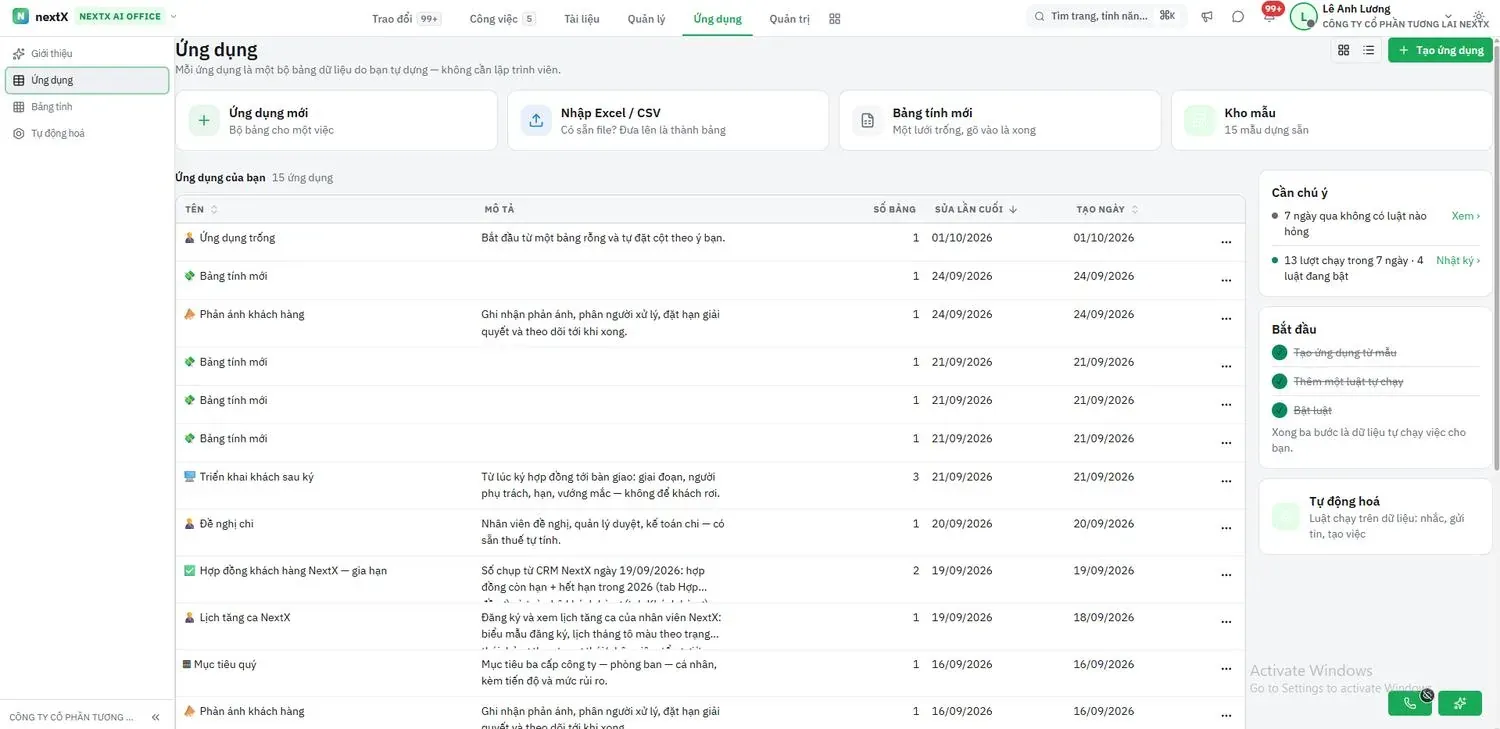Switch to grid view of applications
This screenshot has height=729, width=1500.
pos(1343,50)
